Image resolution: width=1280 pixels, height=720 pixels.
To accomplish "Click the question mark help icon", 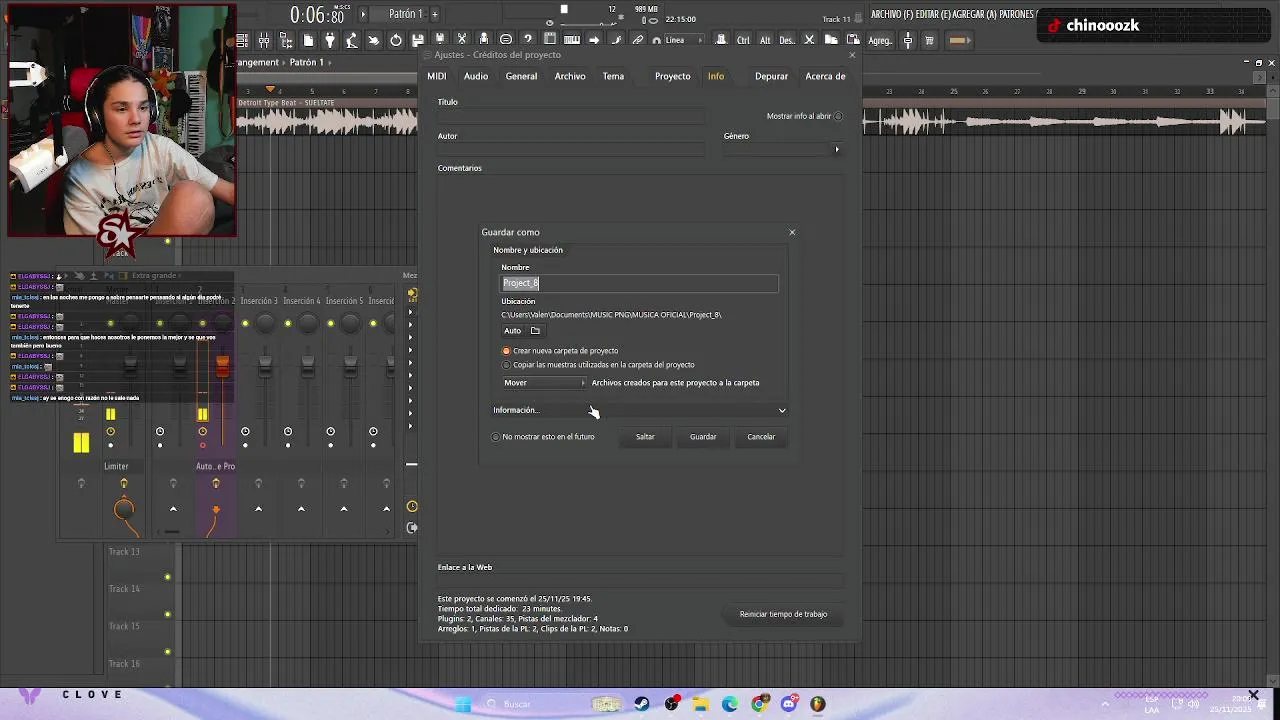I will [x=527, y=40].
